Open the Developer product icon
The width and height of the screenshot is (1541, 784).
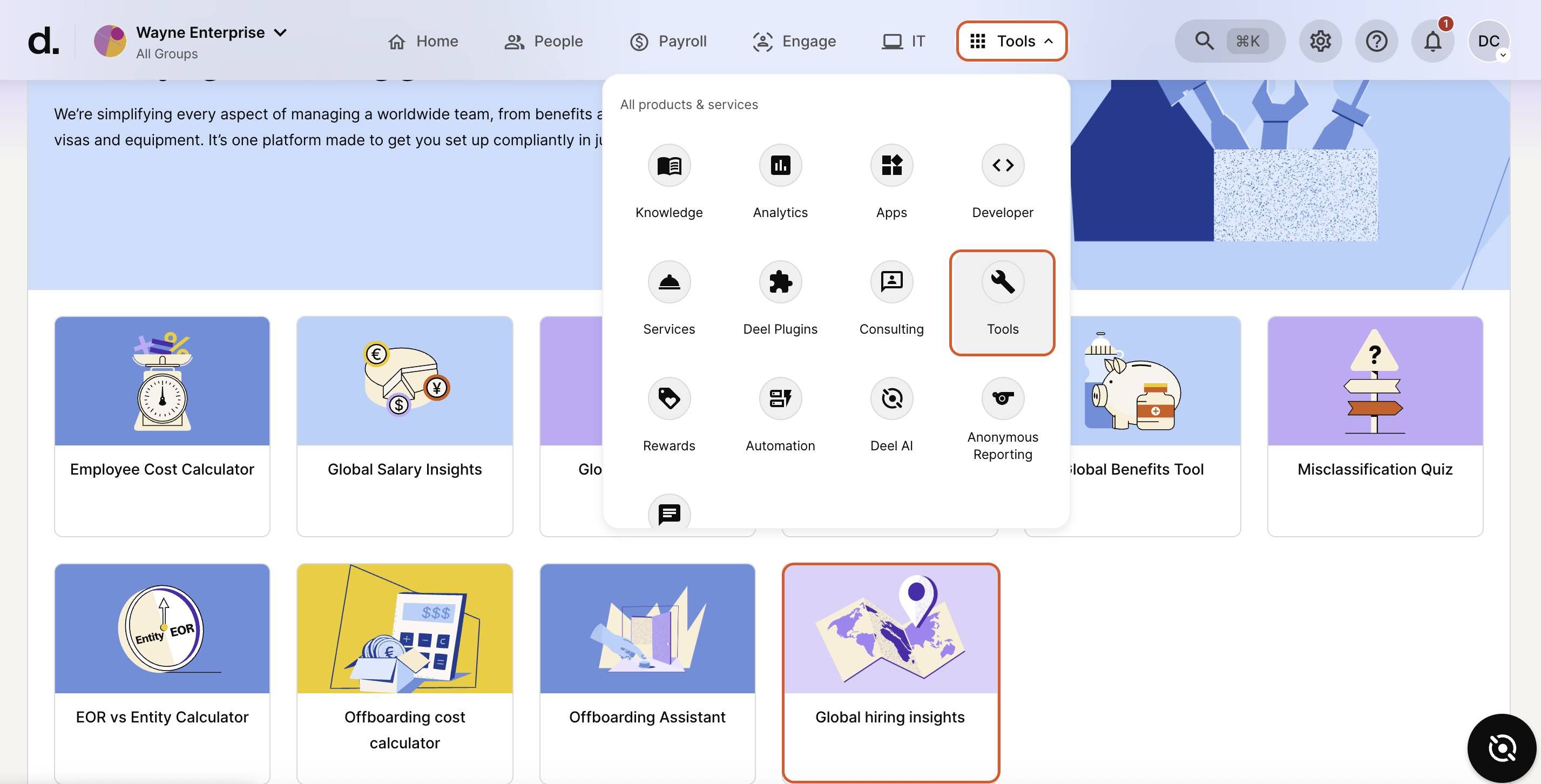(x=1003, y=166)
